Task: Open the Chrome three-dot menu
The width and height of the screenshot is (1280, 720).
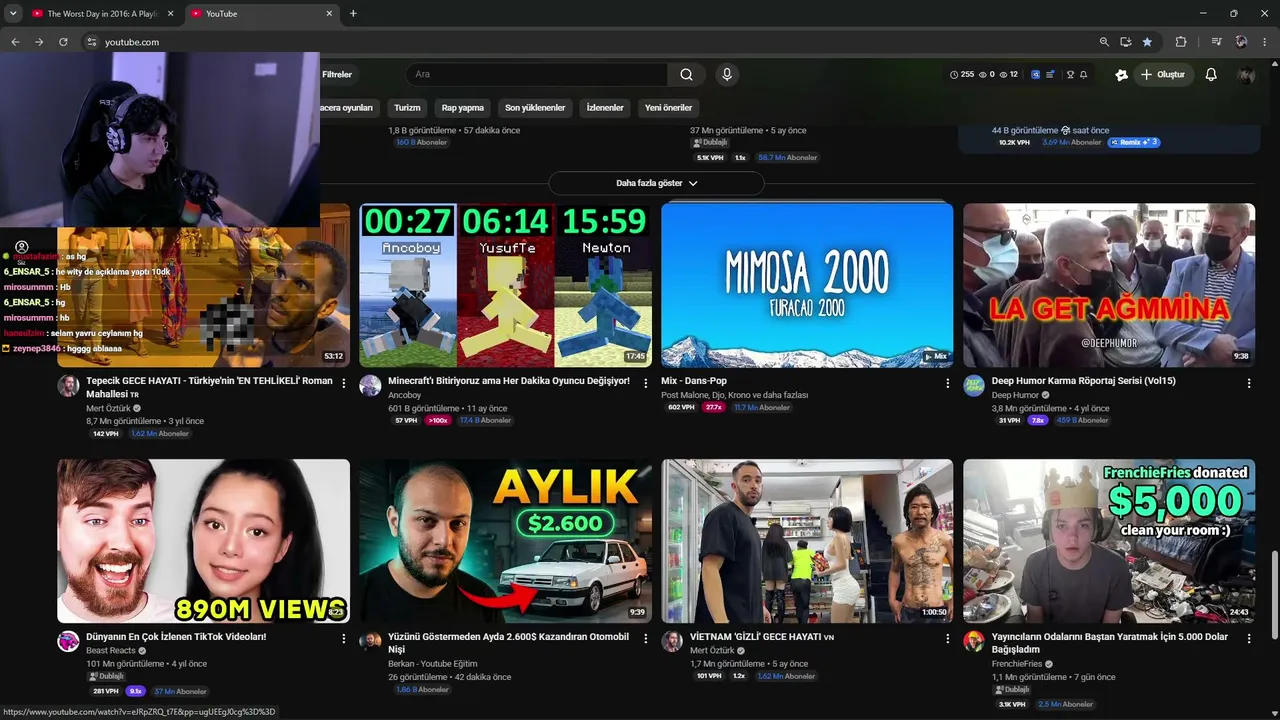Action: pyautogui.click(x=1265, y=42)
